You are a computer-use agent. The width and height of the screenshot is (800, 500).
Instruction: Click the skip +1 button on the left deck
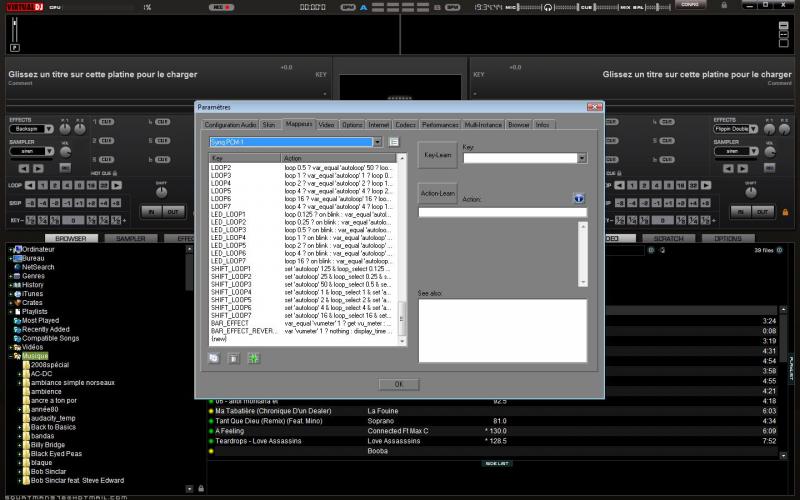(79, 203)
